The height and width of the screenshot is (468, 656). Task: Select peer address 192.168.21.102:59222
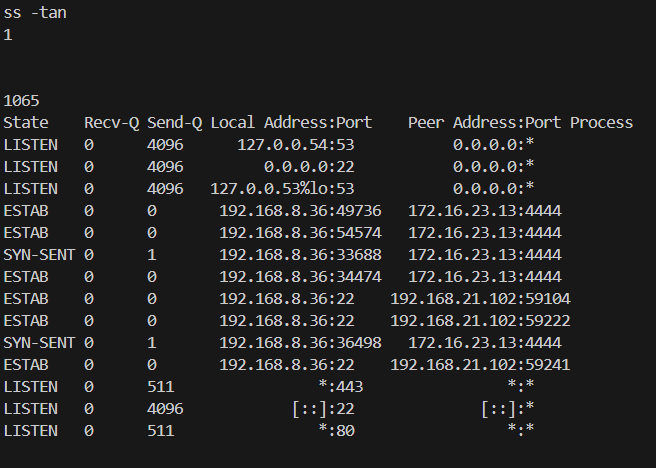(x=480, y=321)
